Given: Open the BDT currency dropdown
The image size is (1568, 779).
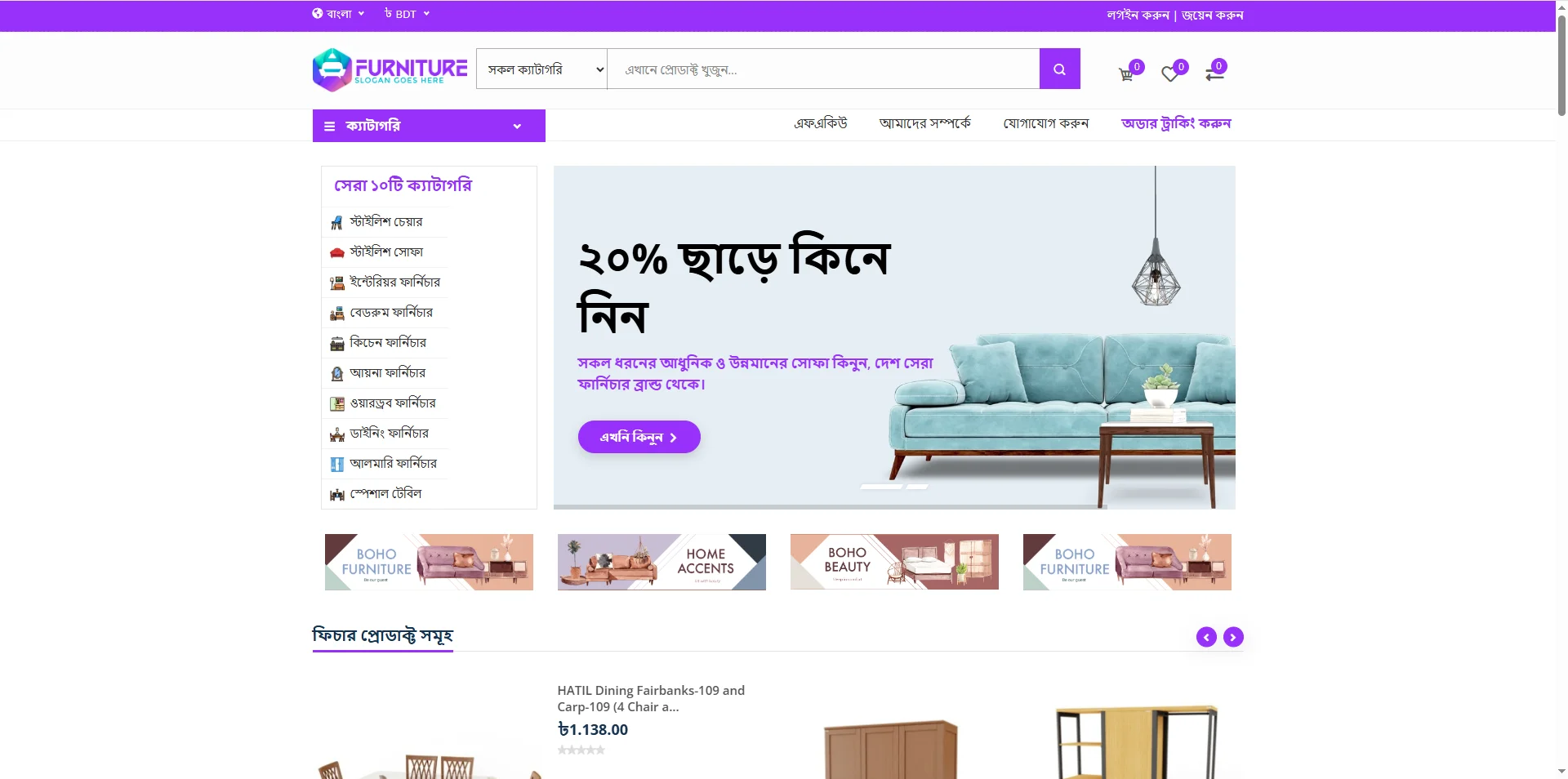Looking at the screenshot, I should [407, 14].
